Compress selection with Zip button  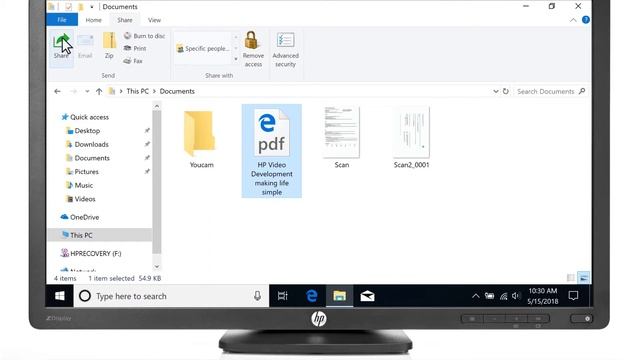tap(109, 46)
